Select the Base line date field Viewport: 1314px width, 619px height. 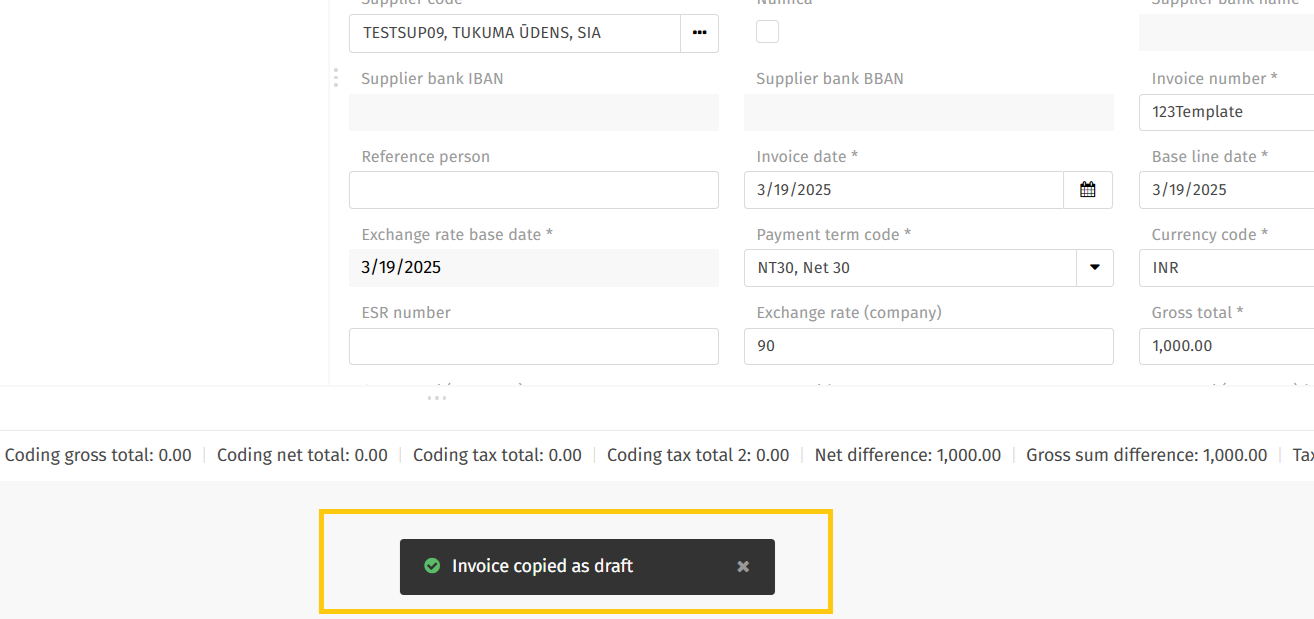(1225, 190)
